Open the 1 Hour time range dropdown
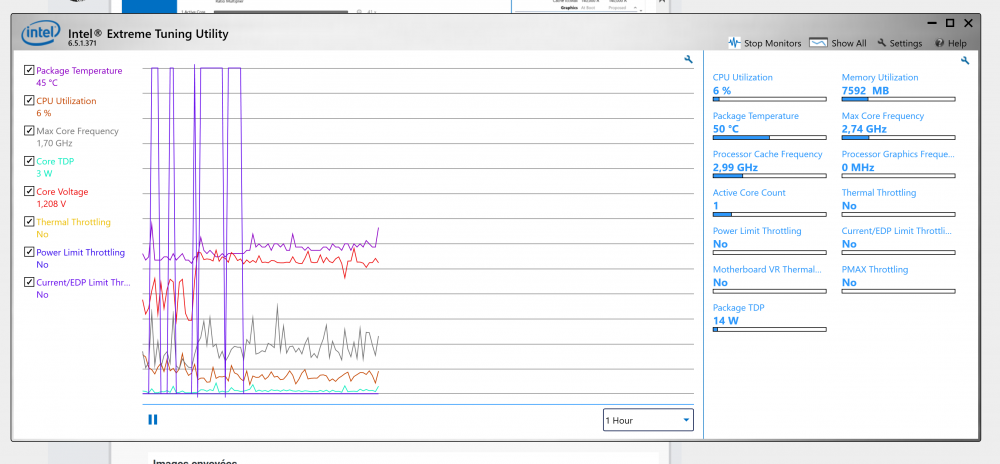 tap(648, 420)
